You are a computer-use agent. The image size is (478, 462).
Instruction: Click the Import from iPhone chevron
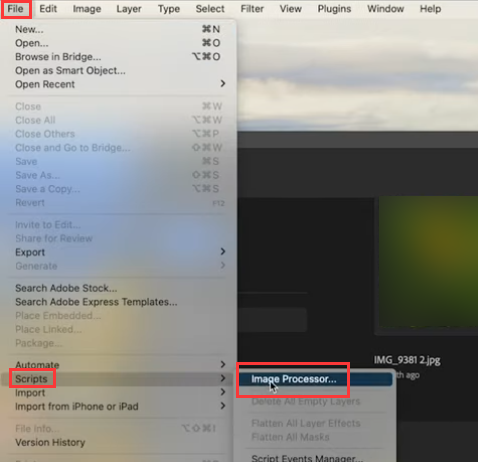pyautogui.click(x=223, y=406)
